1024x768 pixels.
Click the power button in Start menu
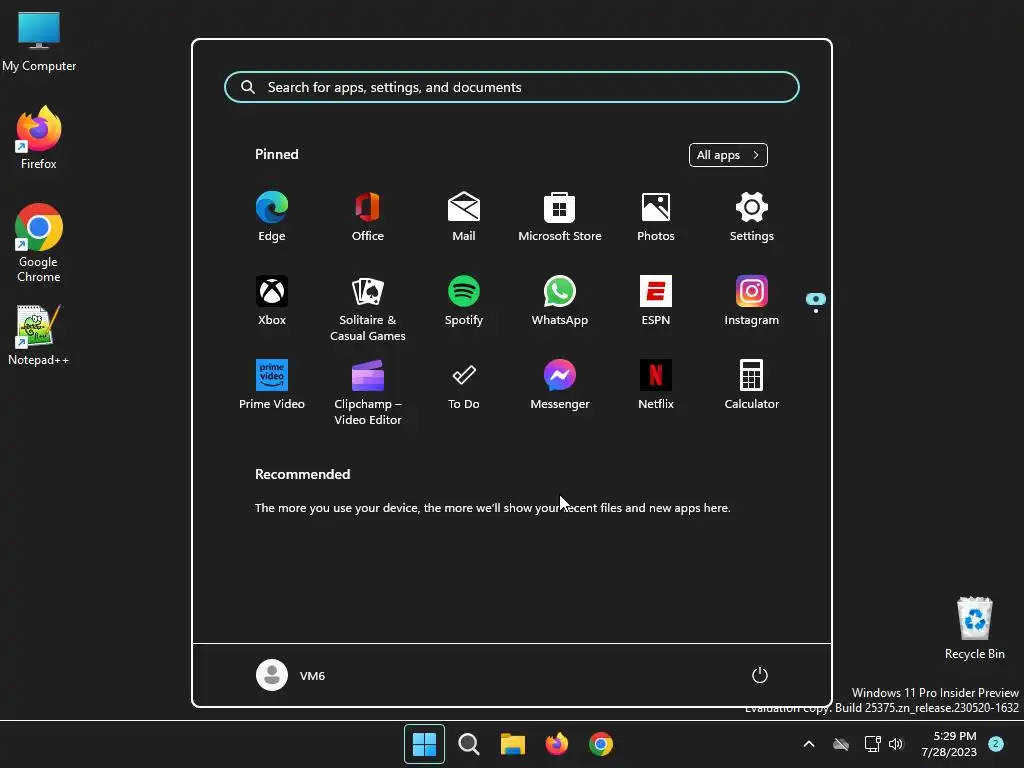[760, 675]
